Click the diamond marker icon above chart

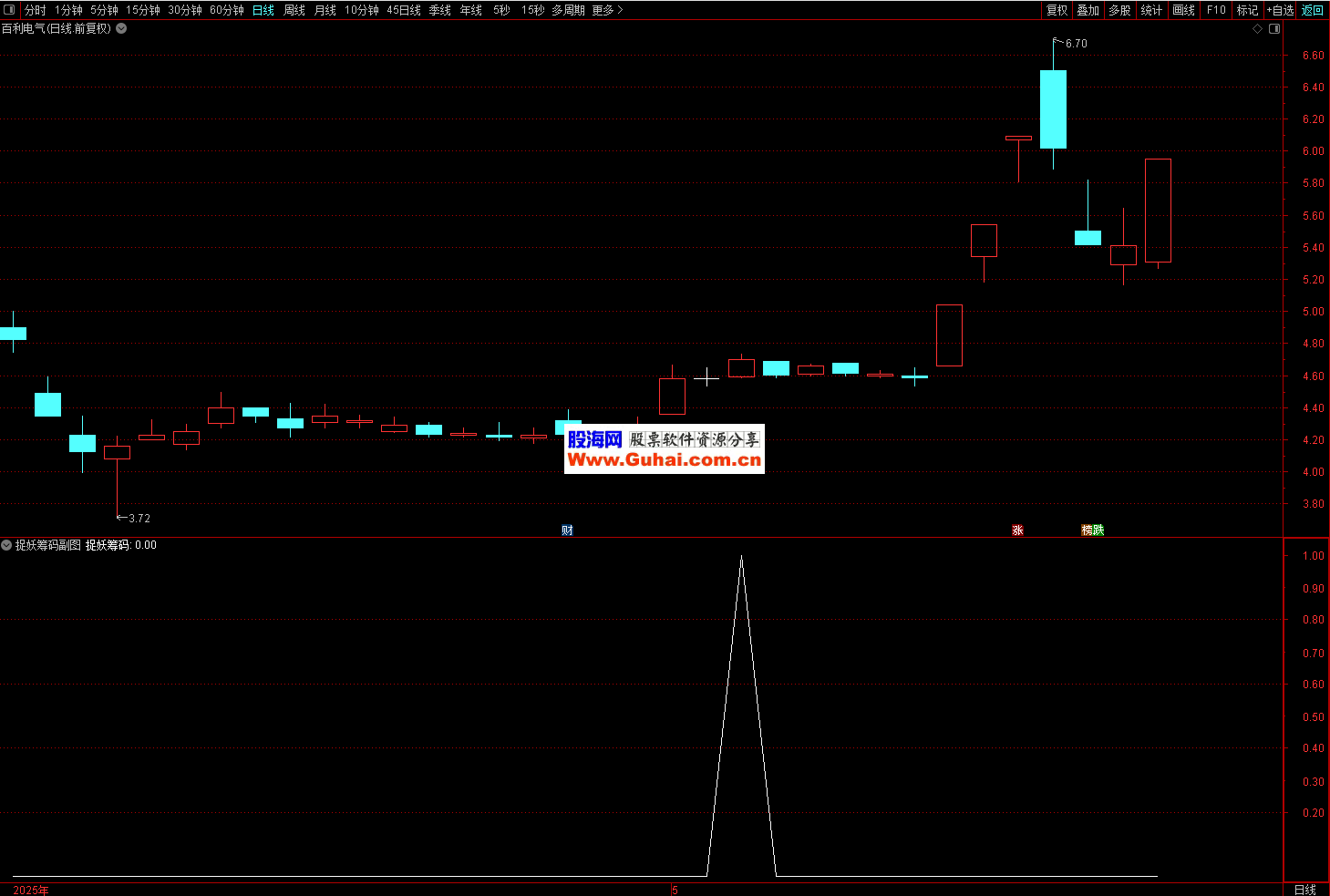coord(1257,28)
